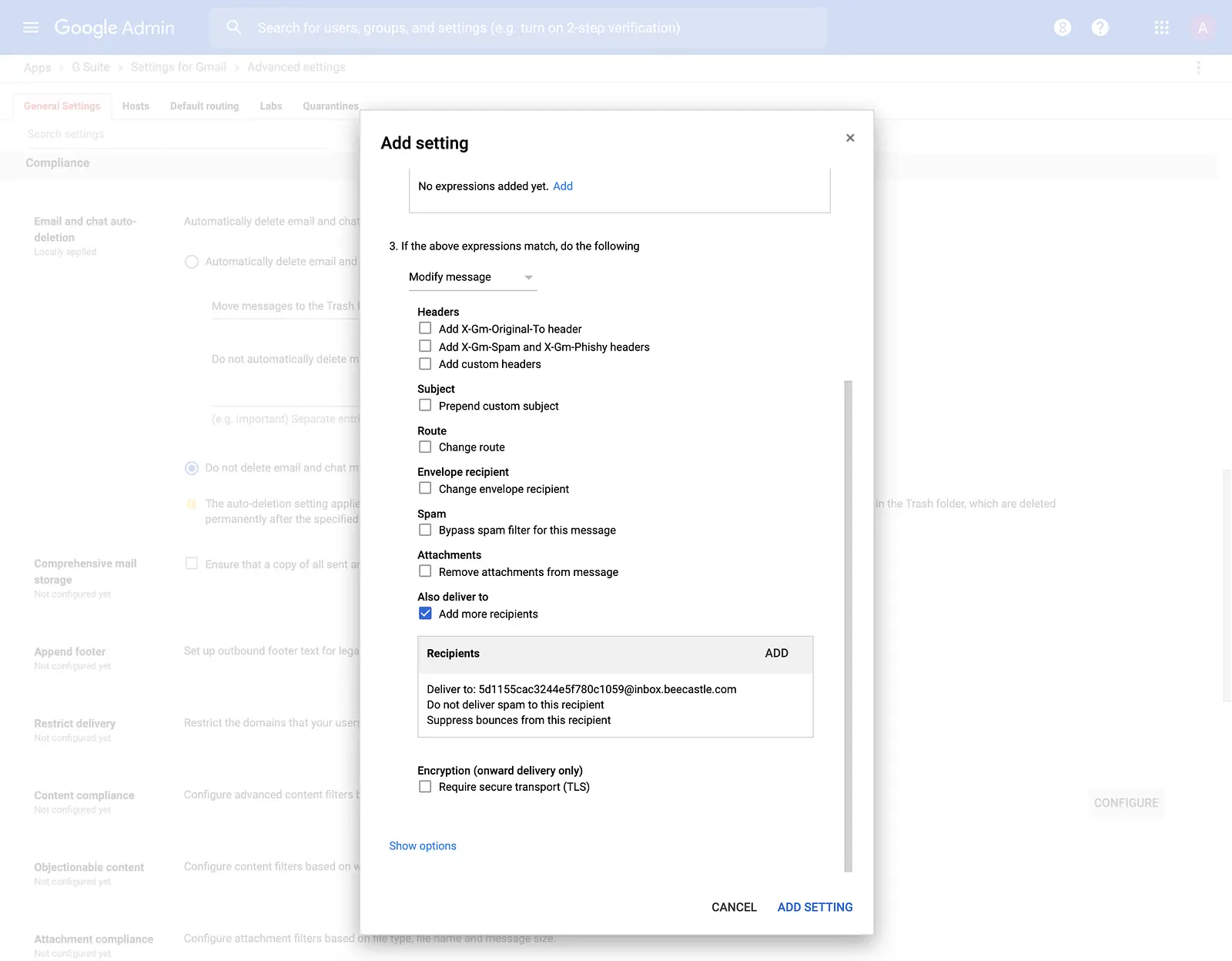Select Do not delete email radio button
This screenshot has height=961, width=1232.
coord(192,468)
